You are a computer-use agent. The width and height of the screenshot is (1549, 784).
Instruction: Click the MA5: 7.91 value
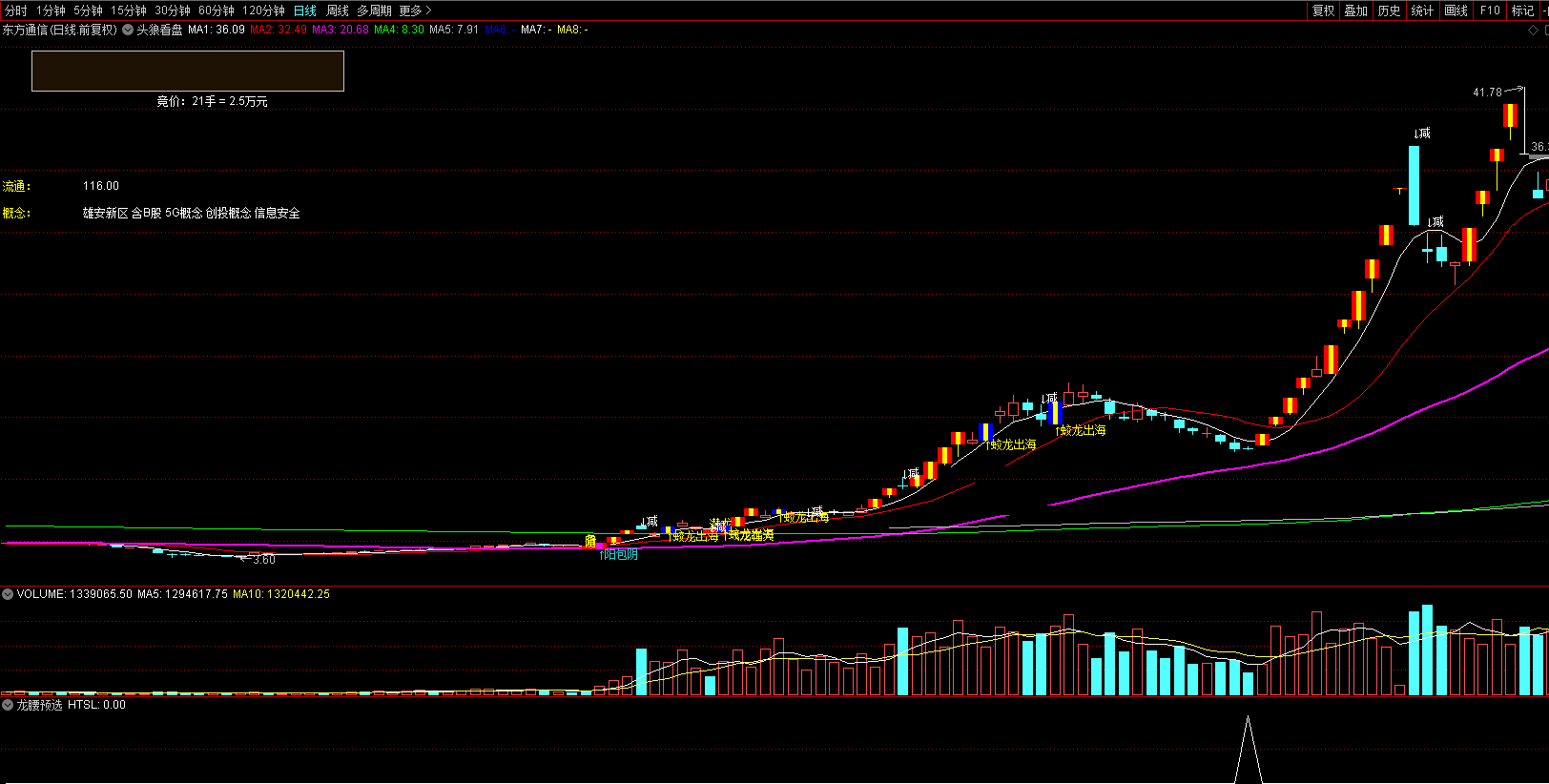point(454,30)
